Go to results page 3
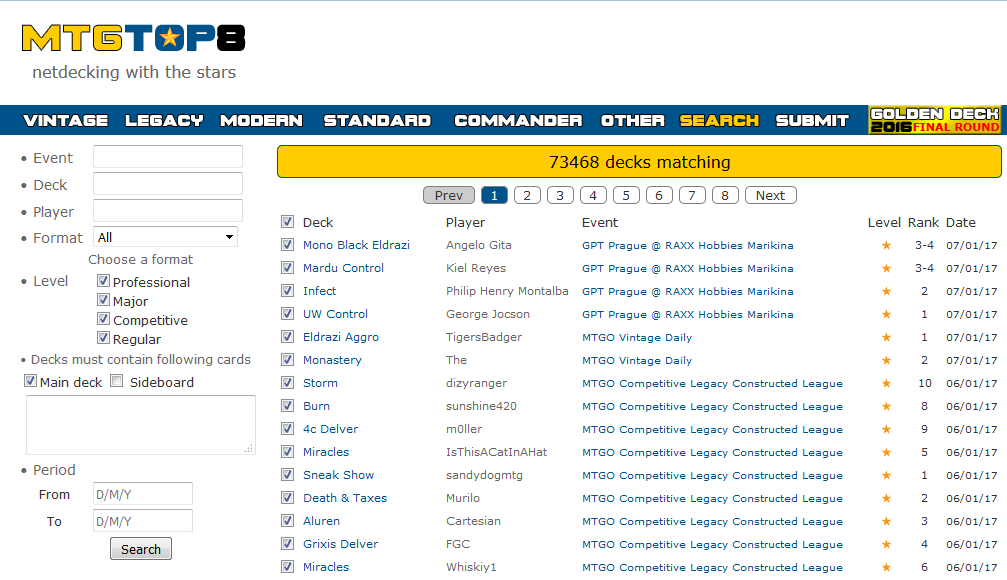 [560, 195]
